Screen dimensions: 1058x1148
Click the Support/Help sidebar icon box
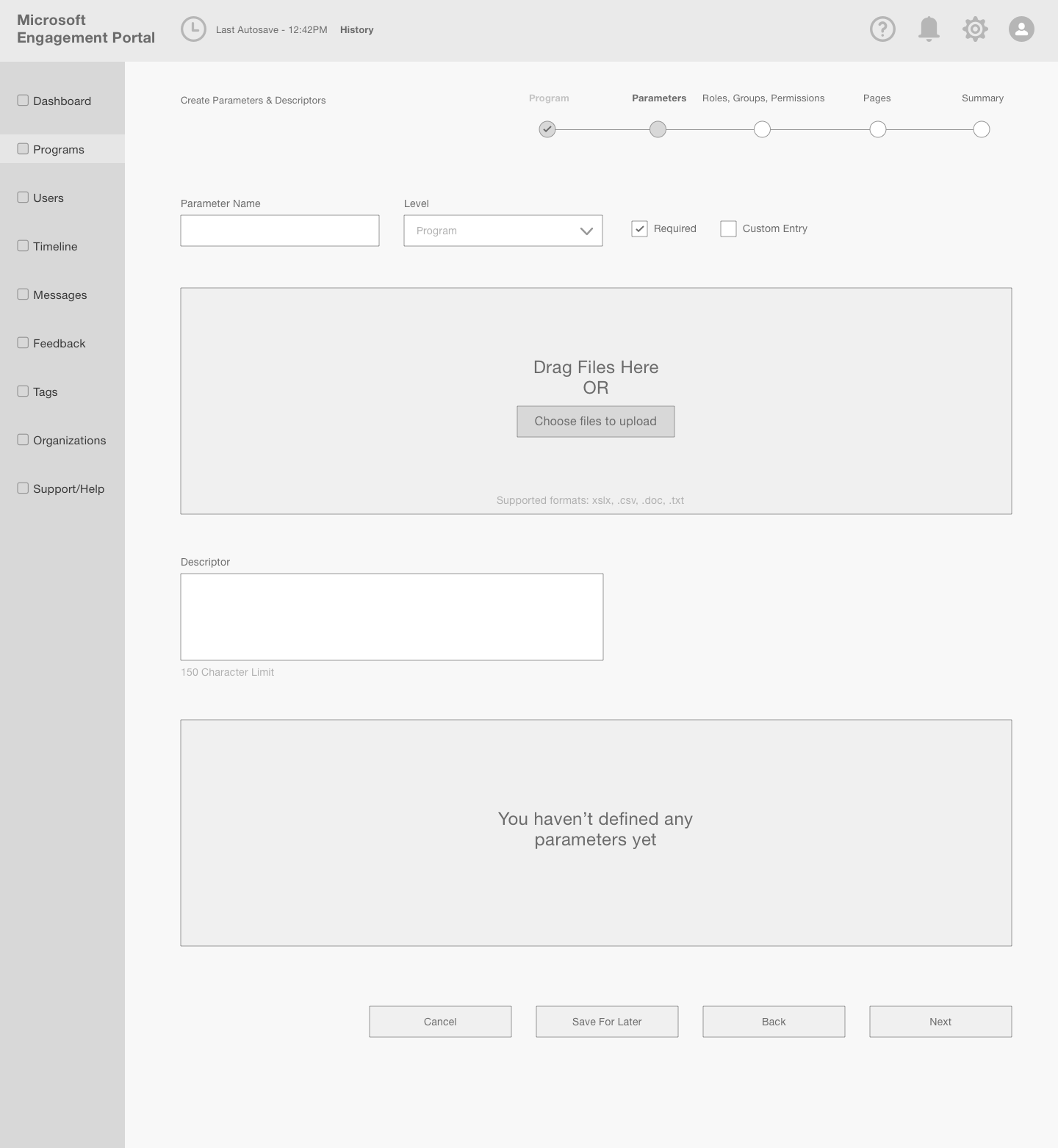point(23,488)
